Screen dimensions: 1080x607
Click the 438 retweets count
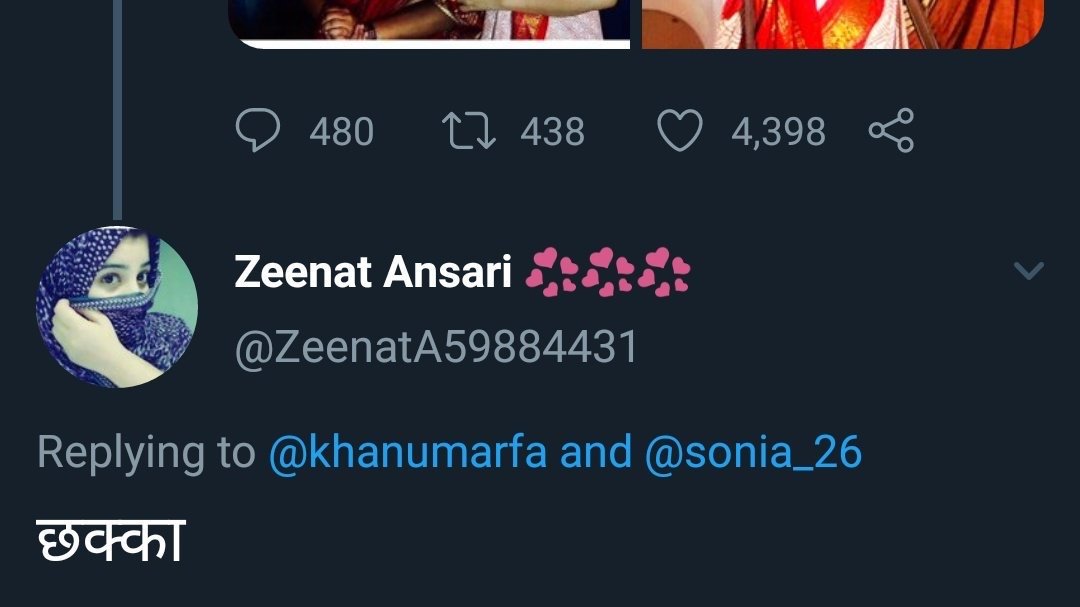[x=552, y=132]
